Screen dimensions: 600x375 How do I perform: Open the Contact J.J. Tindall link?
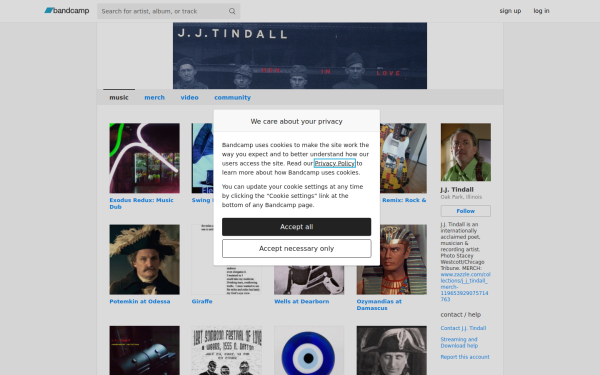pos(463,328)
